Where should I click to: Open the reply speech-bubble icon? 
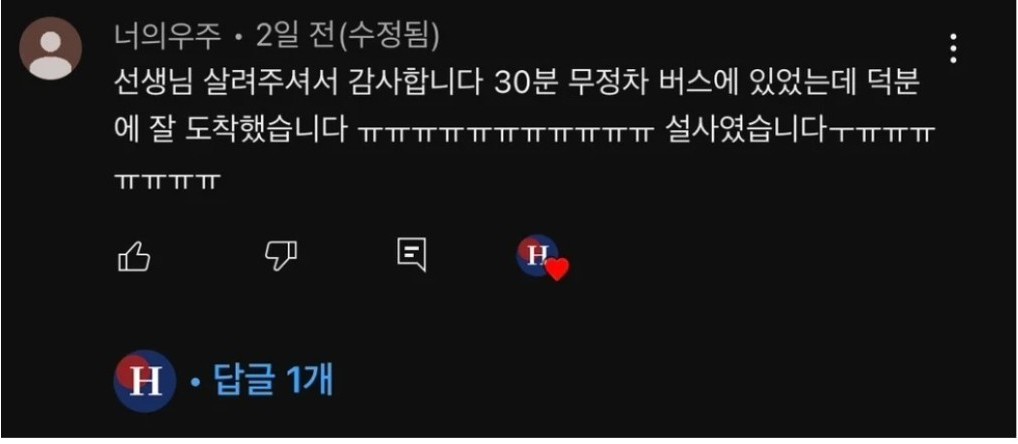point(412,254)
